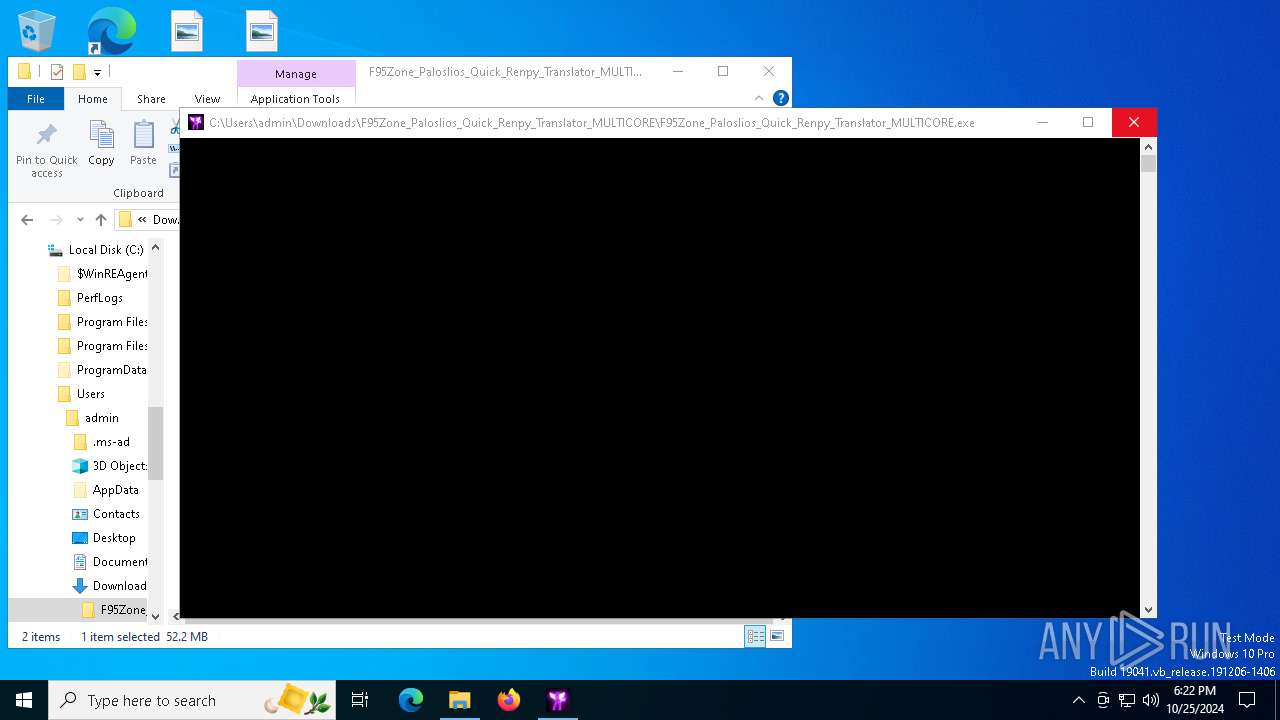
Task: Open the notification center icon
Action: coord(1248,700)
